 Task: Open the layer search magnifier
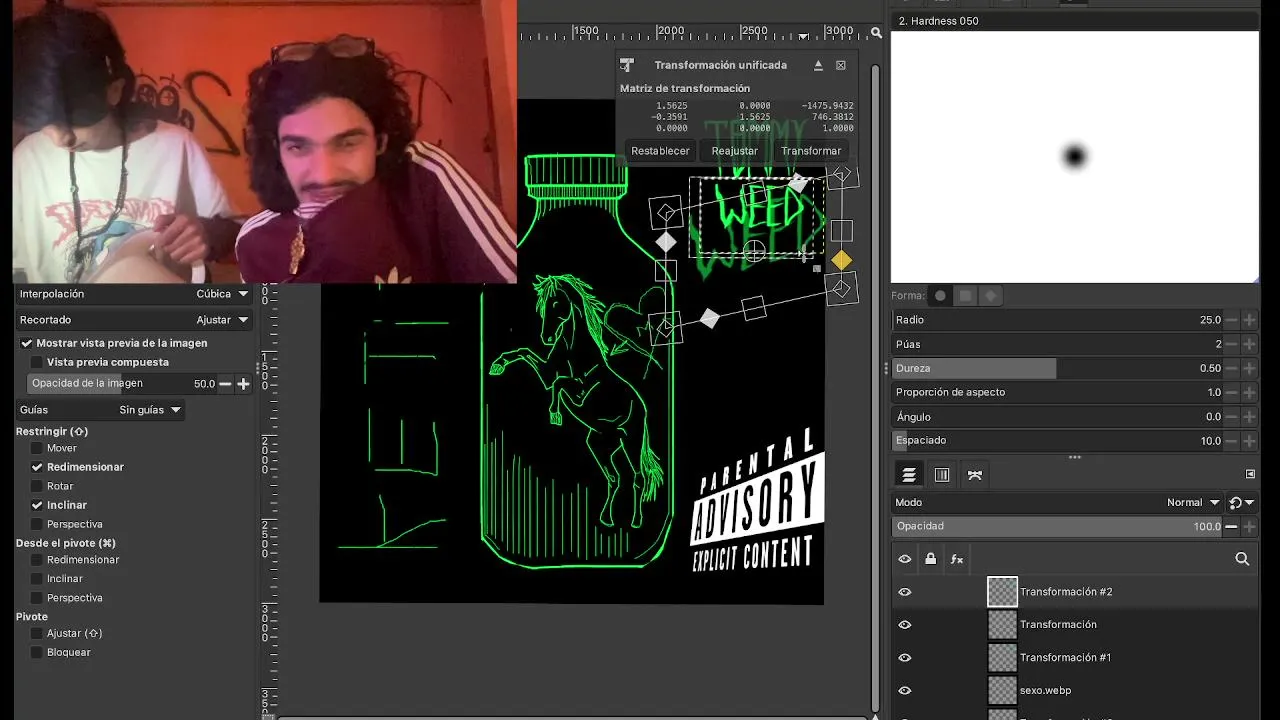coord(1242,559)
